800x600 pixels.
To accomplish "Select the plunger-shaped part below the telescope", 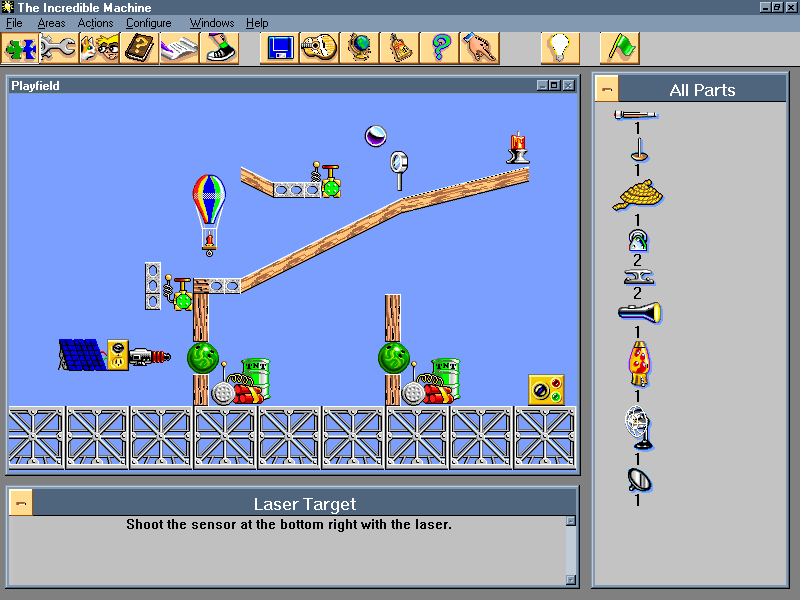I will (x=639, y=151).
